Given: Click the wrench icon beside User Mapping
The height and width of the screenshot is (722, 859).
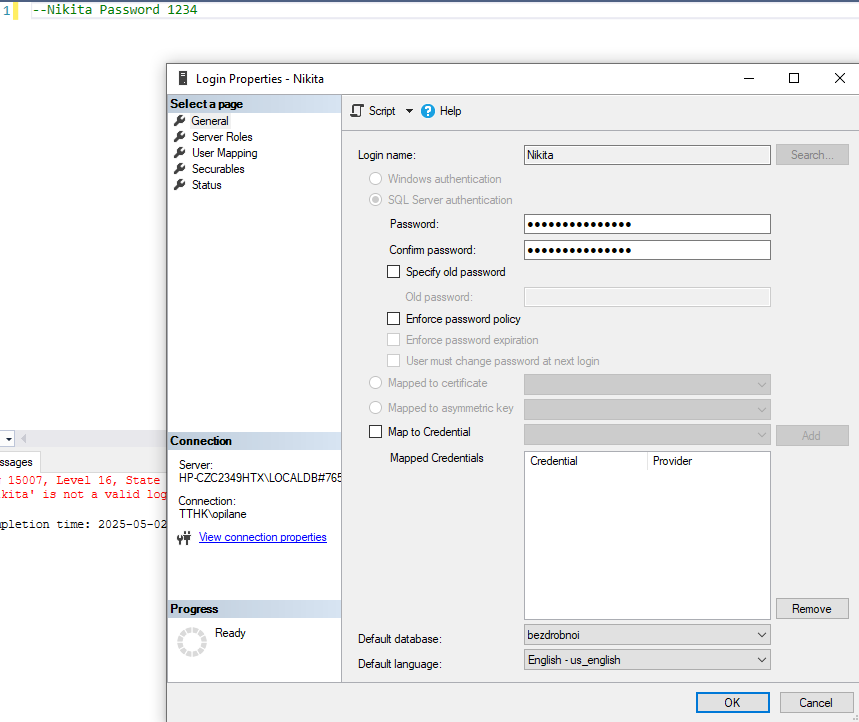Looking at the screenshot, I should (x=180, y=153).
